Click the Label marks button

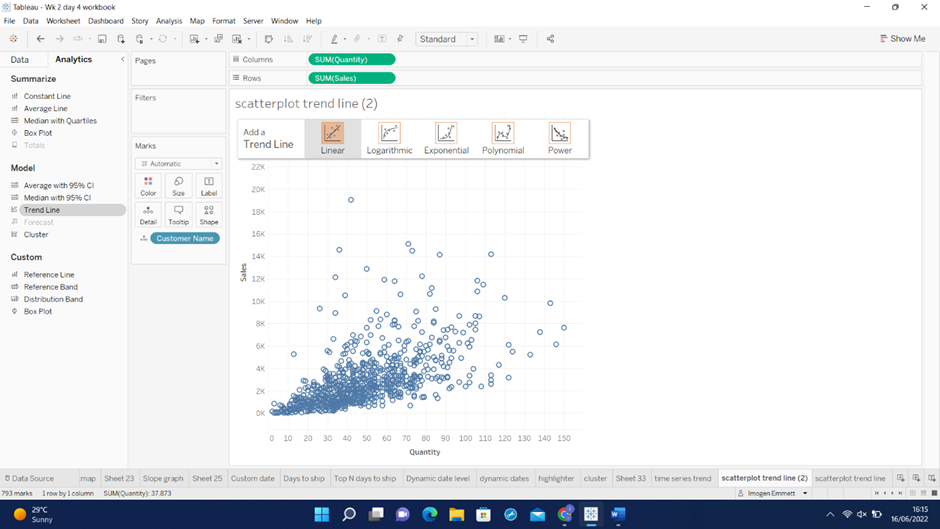208,185
